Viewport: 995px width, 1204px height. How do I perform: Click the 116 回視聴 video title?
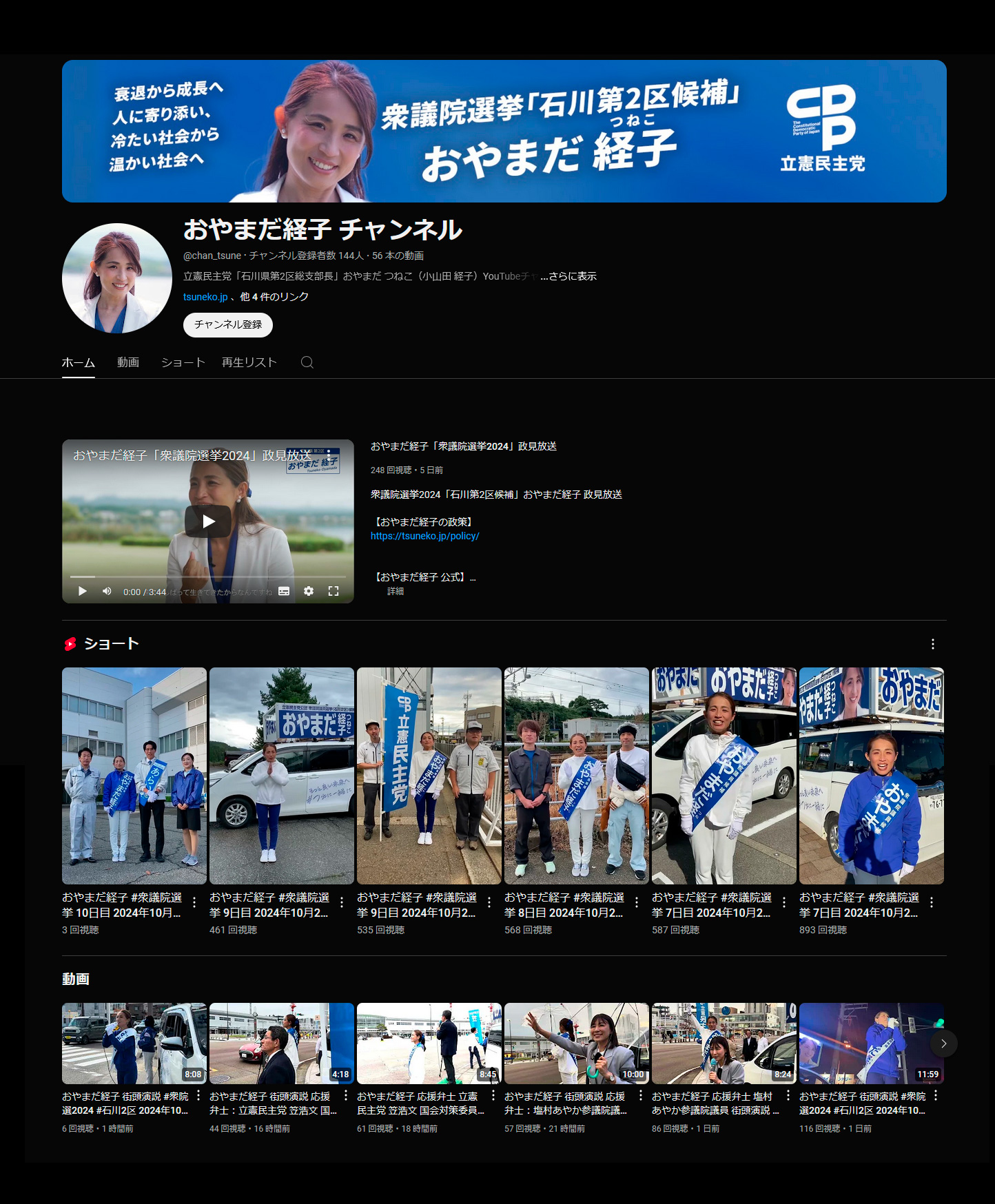863,1103
